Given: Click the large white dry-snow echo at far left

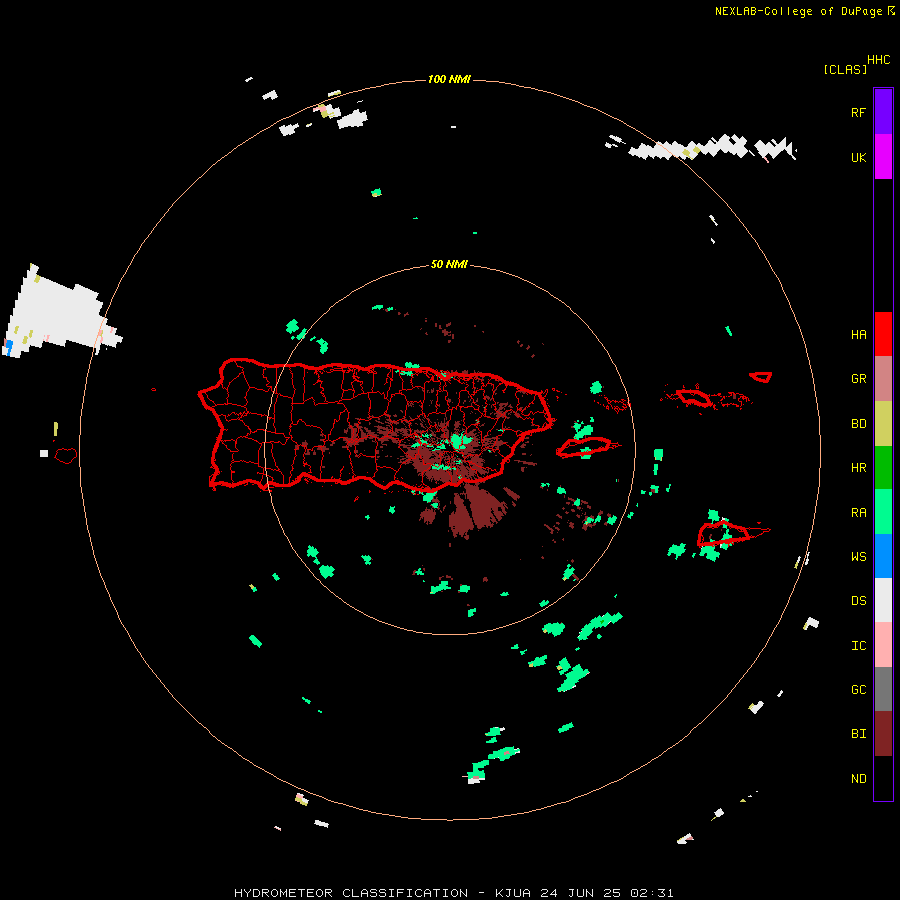Looking at the screenshot, I should (57, 313).
